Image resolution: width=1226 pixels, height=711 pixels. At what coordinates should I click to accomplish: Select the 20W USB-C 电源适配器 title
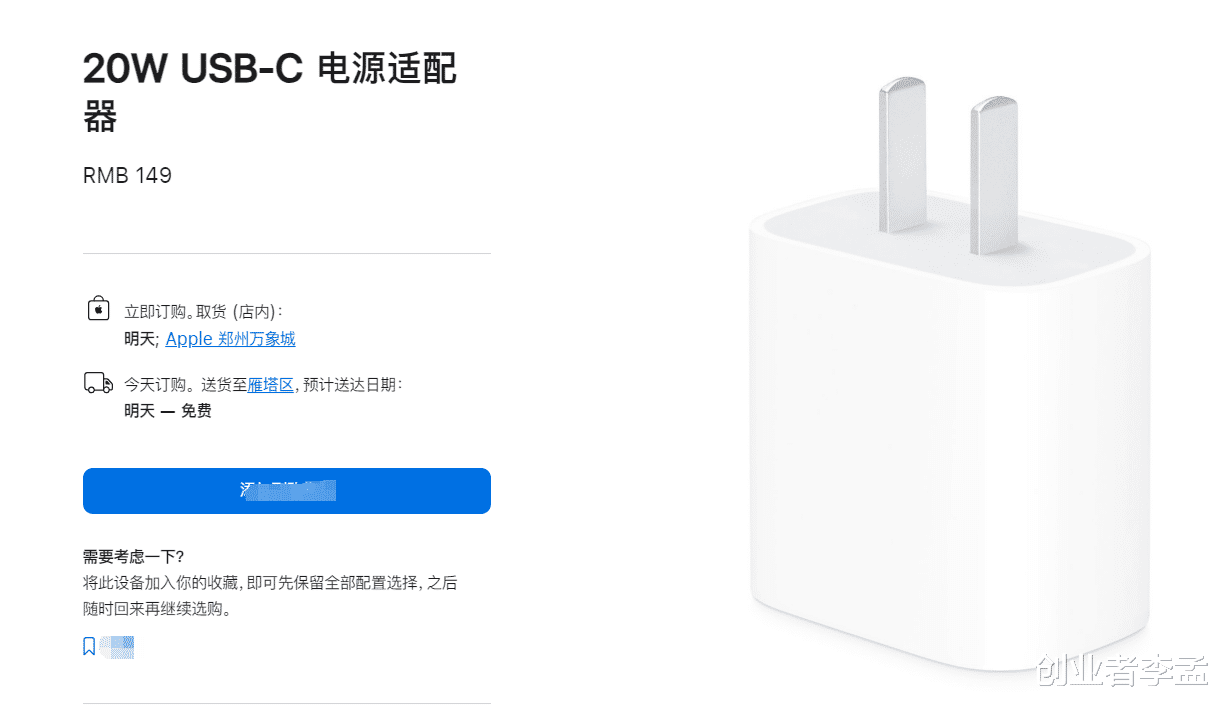(x=270, y=92)
